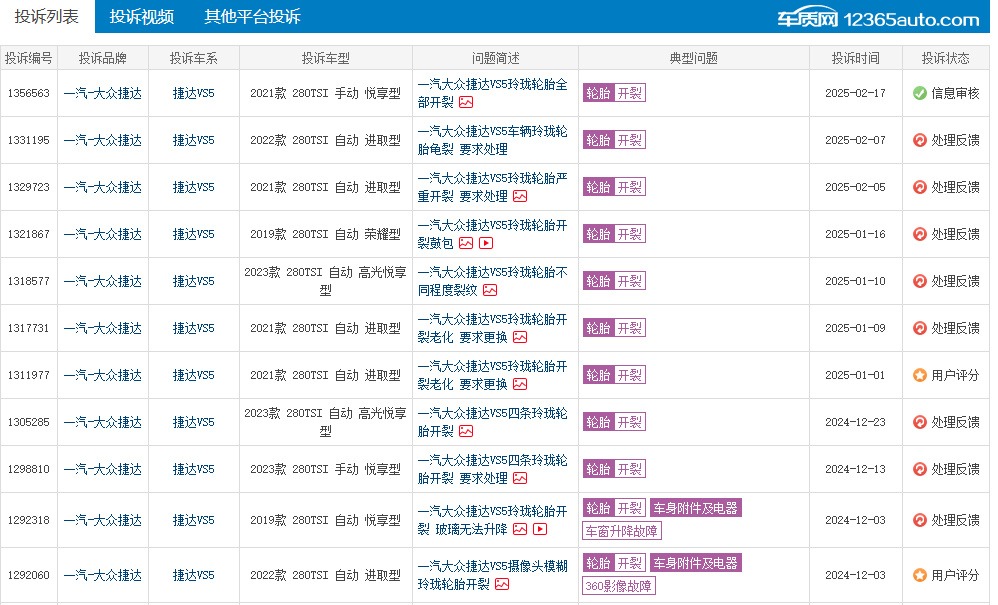Click 车窗升降故障 tag
The image size is (998, 605).
pyautogui.click(x=622, y=531)
